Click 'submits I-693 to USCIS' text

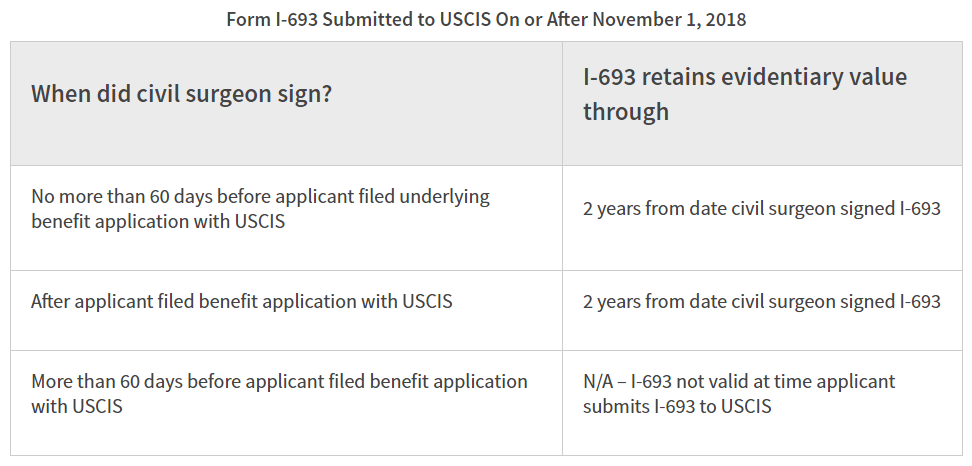pos(677,407)
